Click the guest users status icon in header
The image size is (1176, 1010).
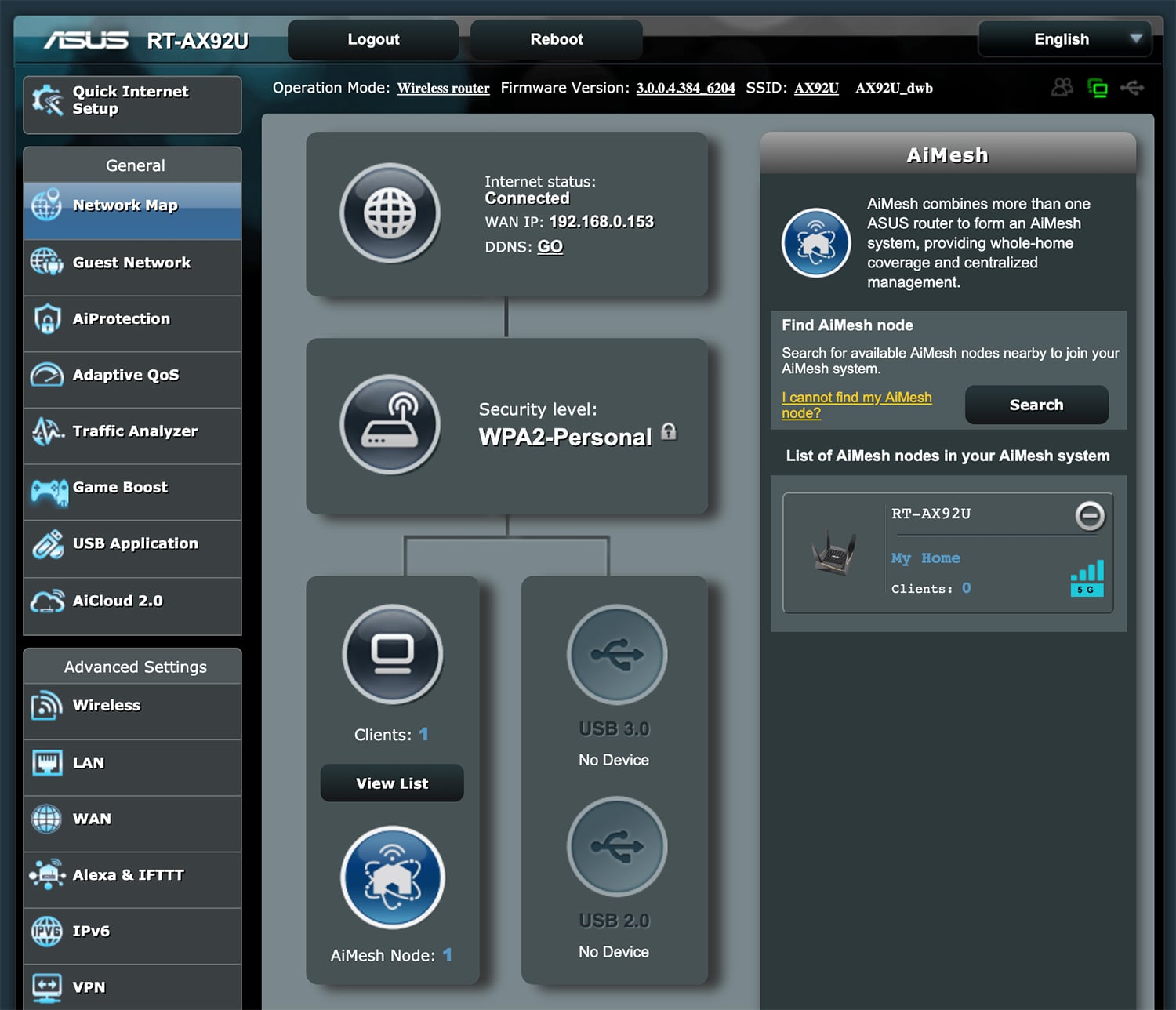click(x=1062, y=87)
